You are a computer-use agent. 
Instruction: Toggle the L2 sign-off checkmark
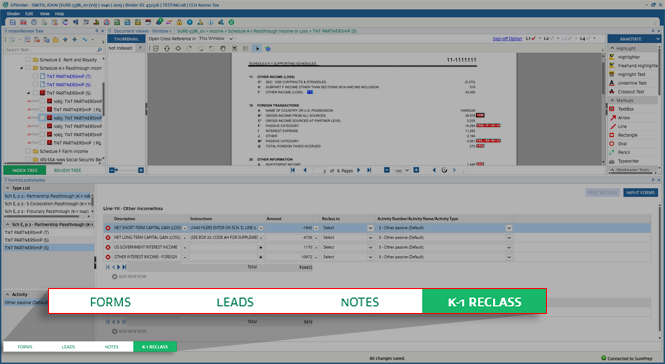click(x=552, y=39)
